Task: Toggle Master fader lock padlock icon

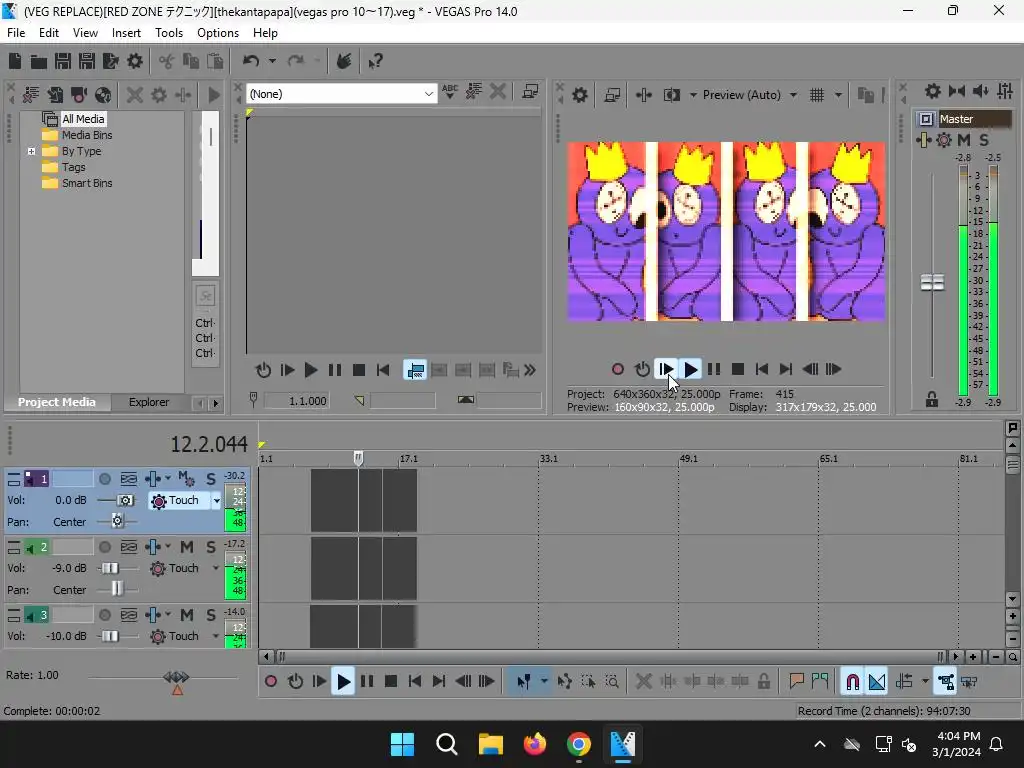Action: (x=932, y=399)
